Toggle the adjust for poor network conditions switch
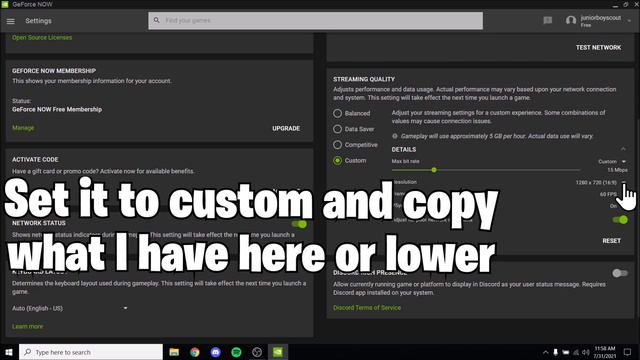 [620, 220]
